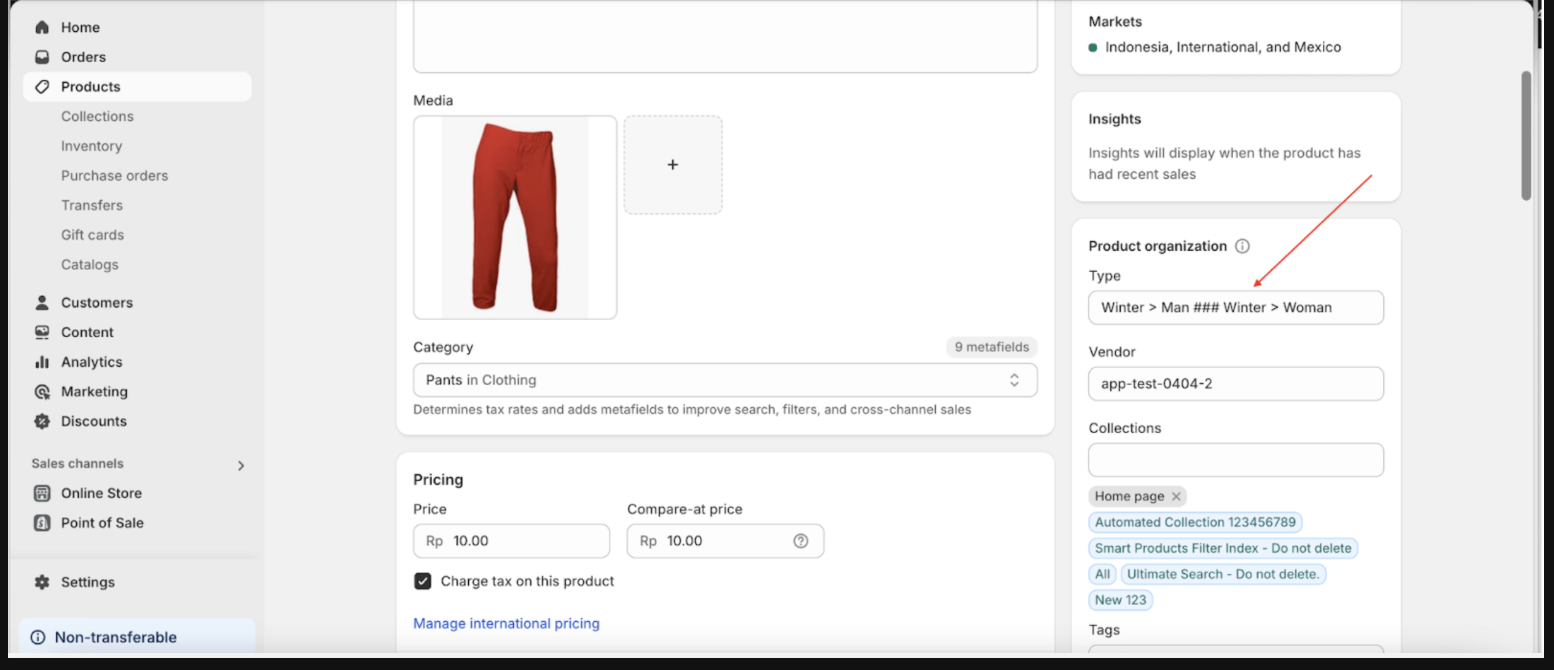
Task: Click the Settings gear icon
Action: point(42,582)
